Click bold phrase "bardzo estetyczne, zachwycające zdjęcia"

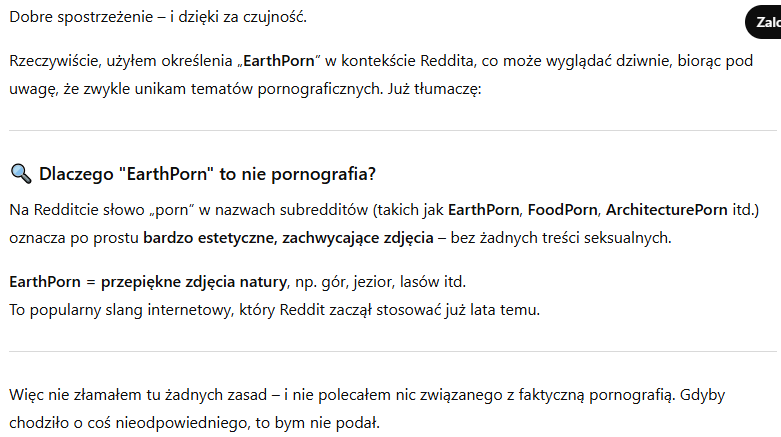click(288, 238)
